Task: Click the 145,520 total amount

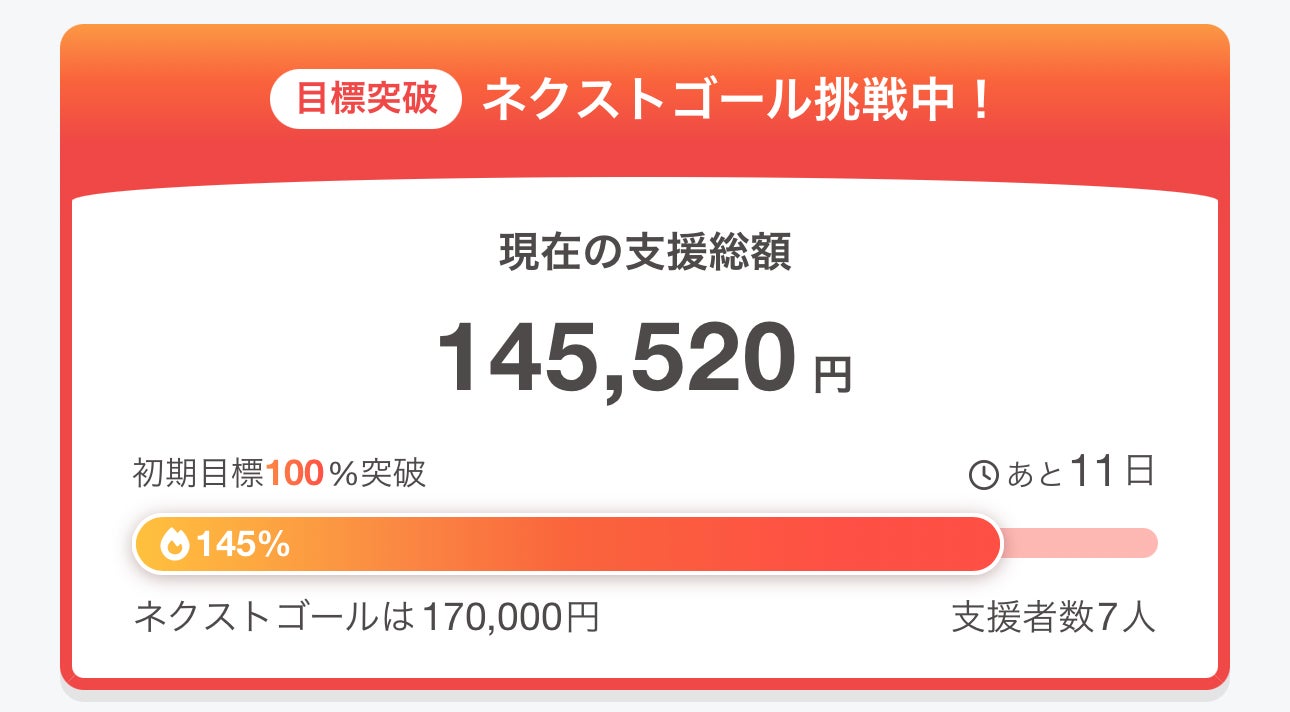Action: pyautogui.click(x=617, y=358)
